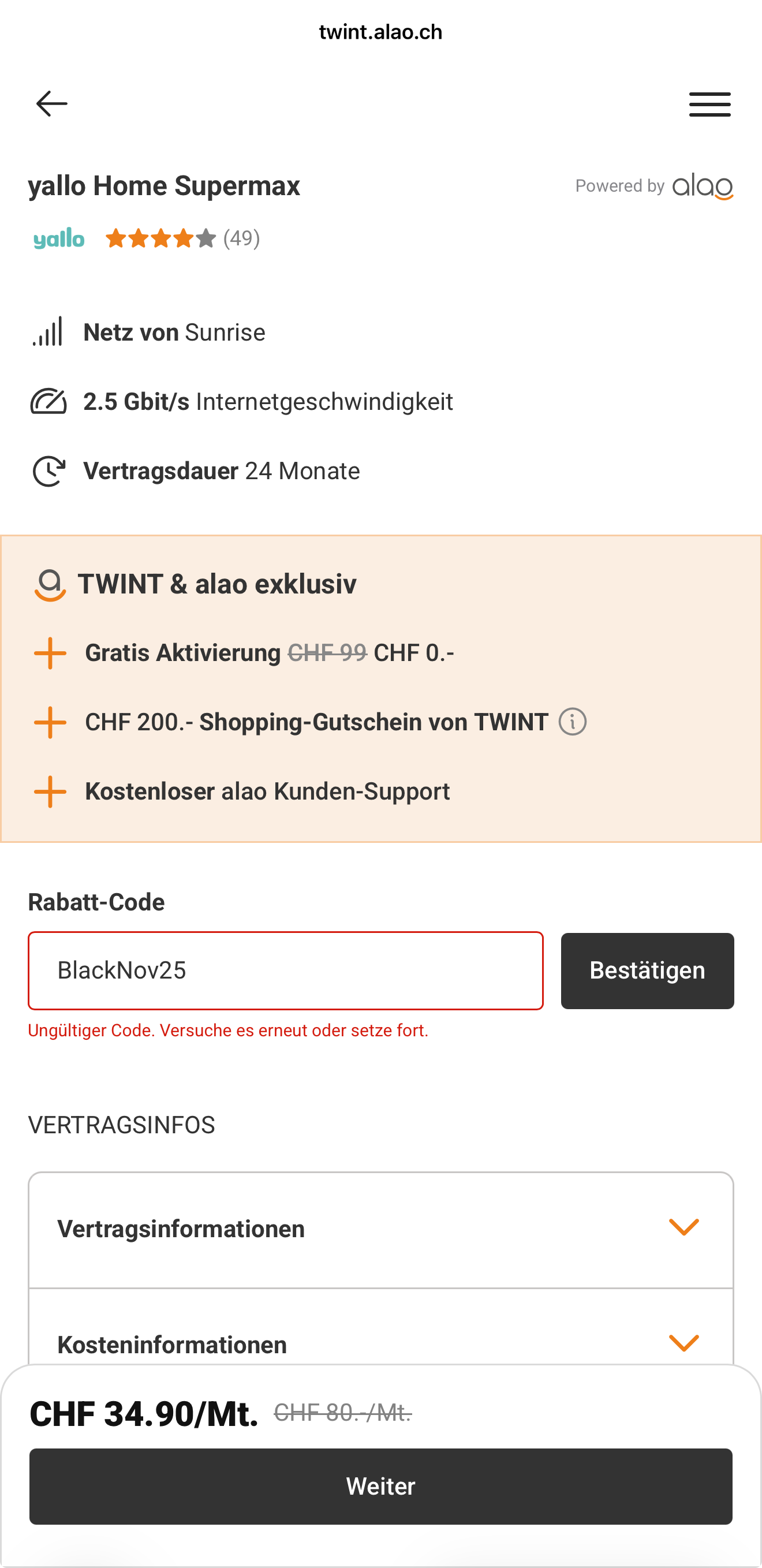Focus the Rabatt-Code input field
The height and width of the screenshot is (1568, 762).
285,971
